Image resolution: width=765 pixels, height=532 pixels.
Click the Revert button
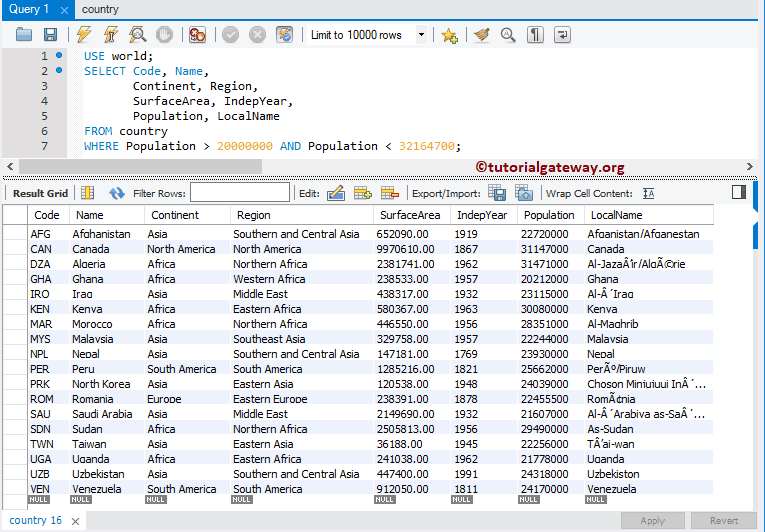(724, 521)
